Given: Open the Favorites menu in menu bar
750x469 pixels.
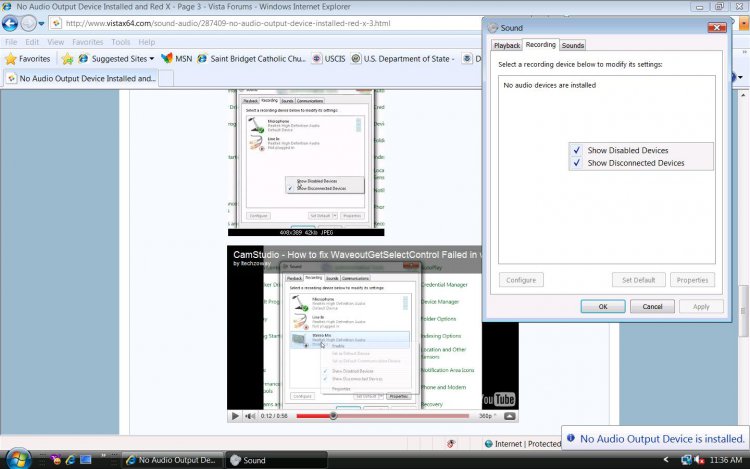Looking at the screenshot, I should (x=88, y=42).
